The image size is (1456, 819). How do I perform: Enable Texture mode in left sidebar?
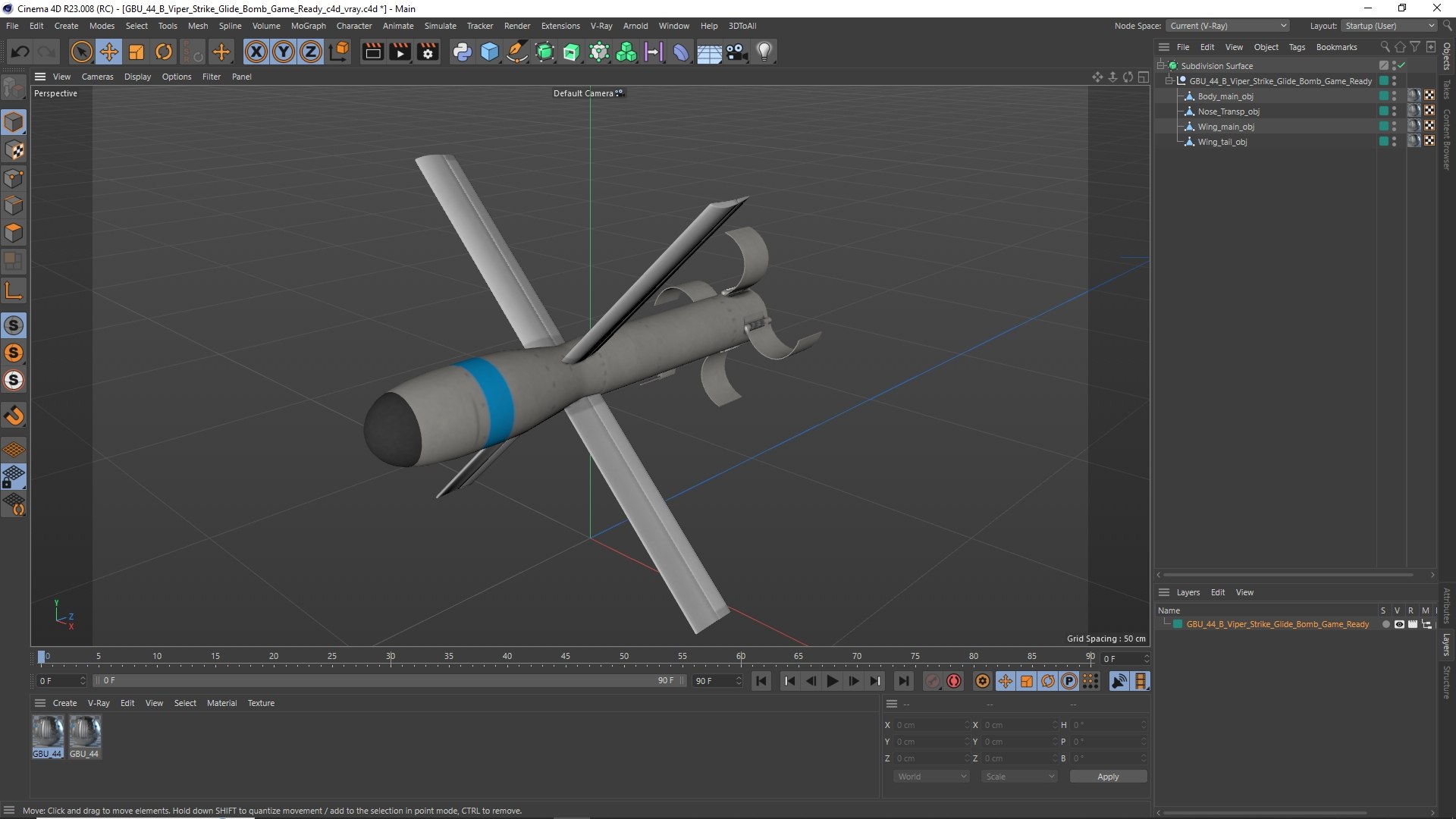(14, 150)
